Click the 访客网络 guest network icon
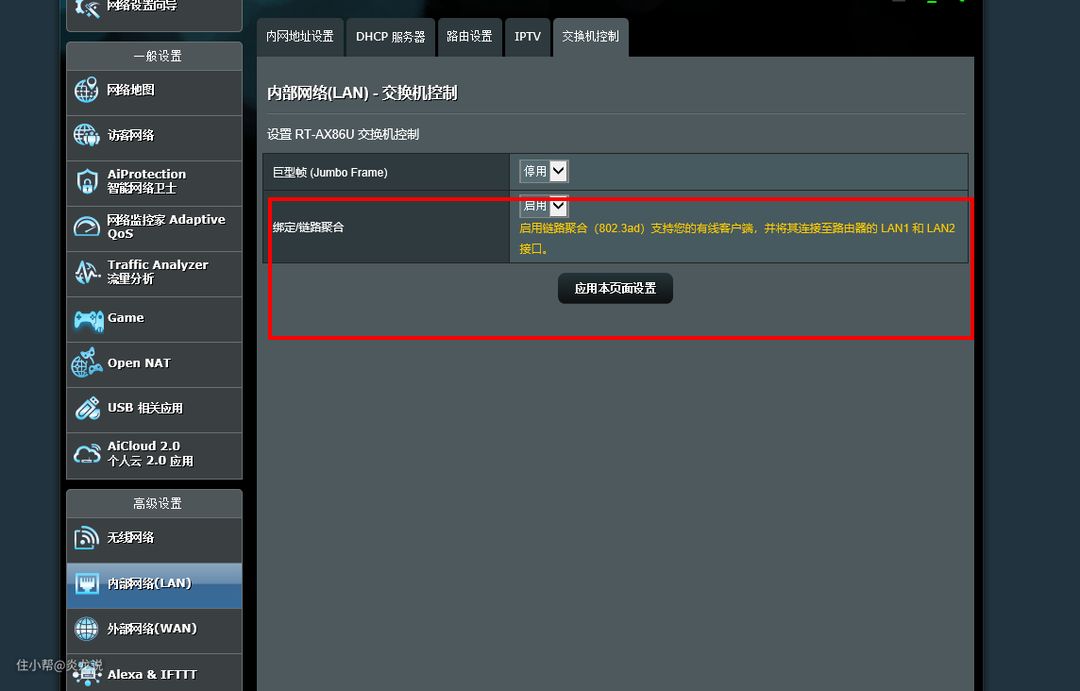This screenshot has height=691, width=1080. [86, 135]
